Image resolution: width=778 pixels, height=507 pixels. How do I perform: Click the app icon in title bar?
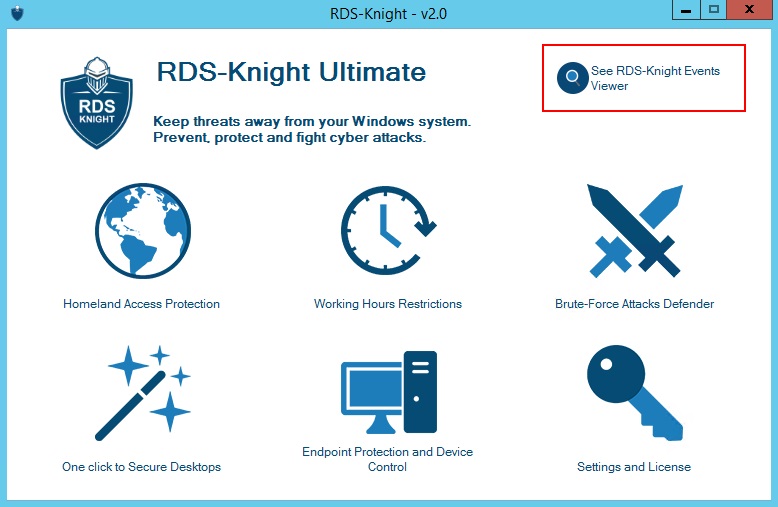[17, 13]
